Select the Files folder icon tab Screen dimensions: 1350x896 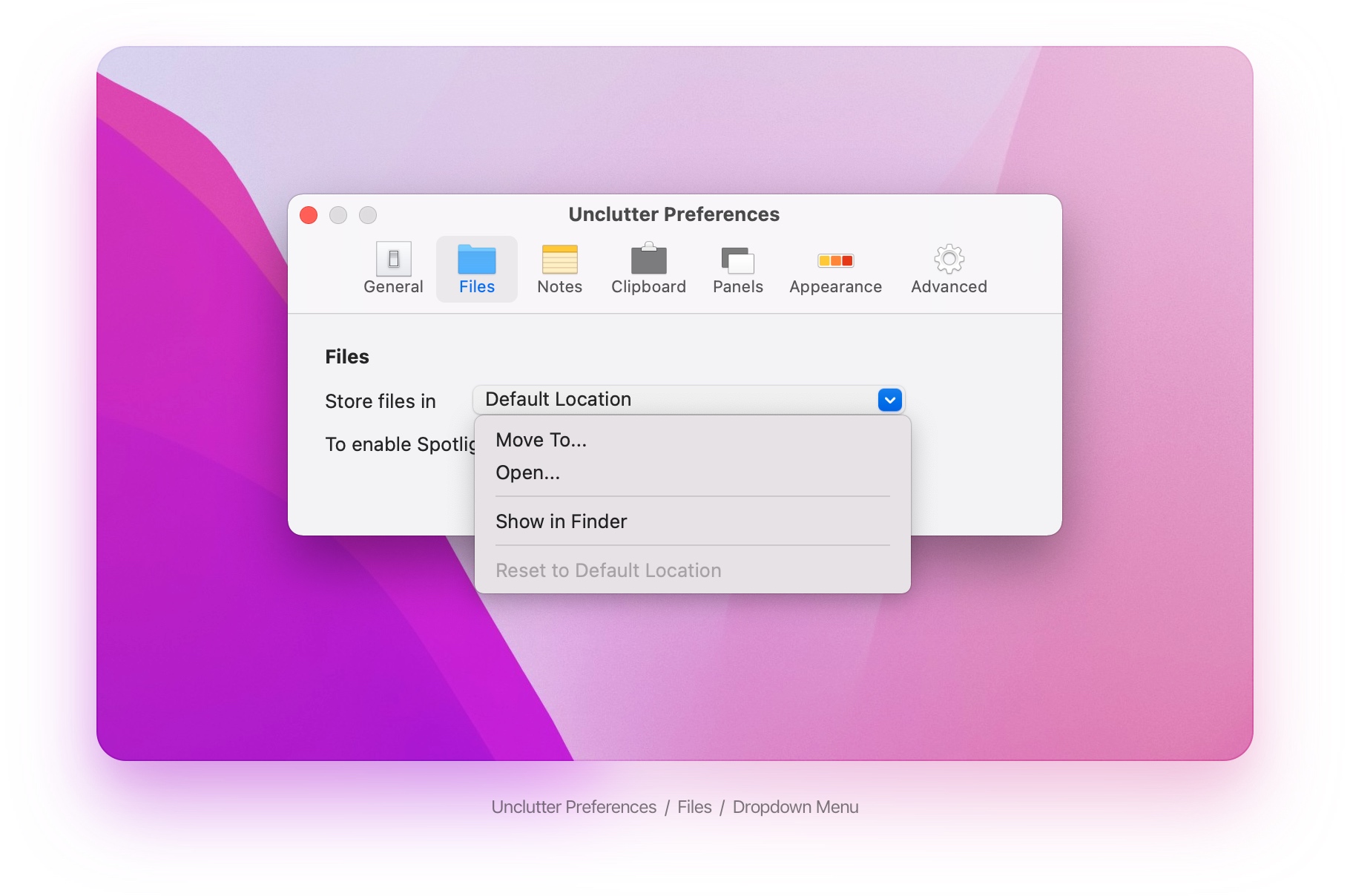pyautogui.click(x=477, y=269)
